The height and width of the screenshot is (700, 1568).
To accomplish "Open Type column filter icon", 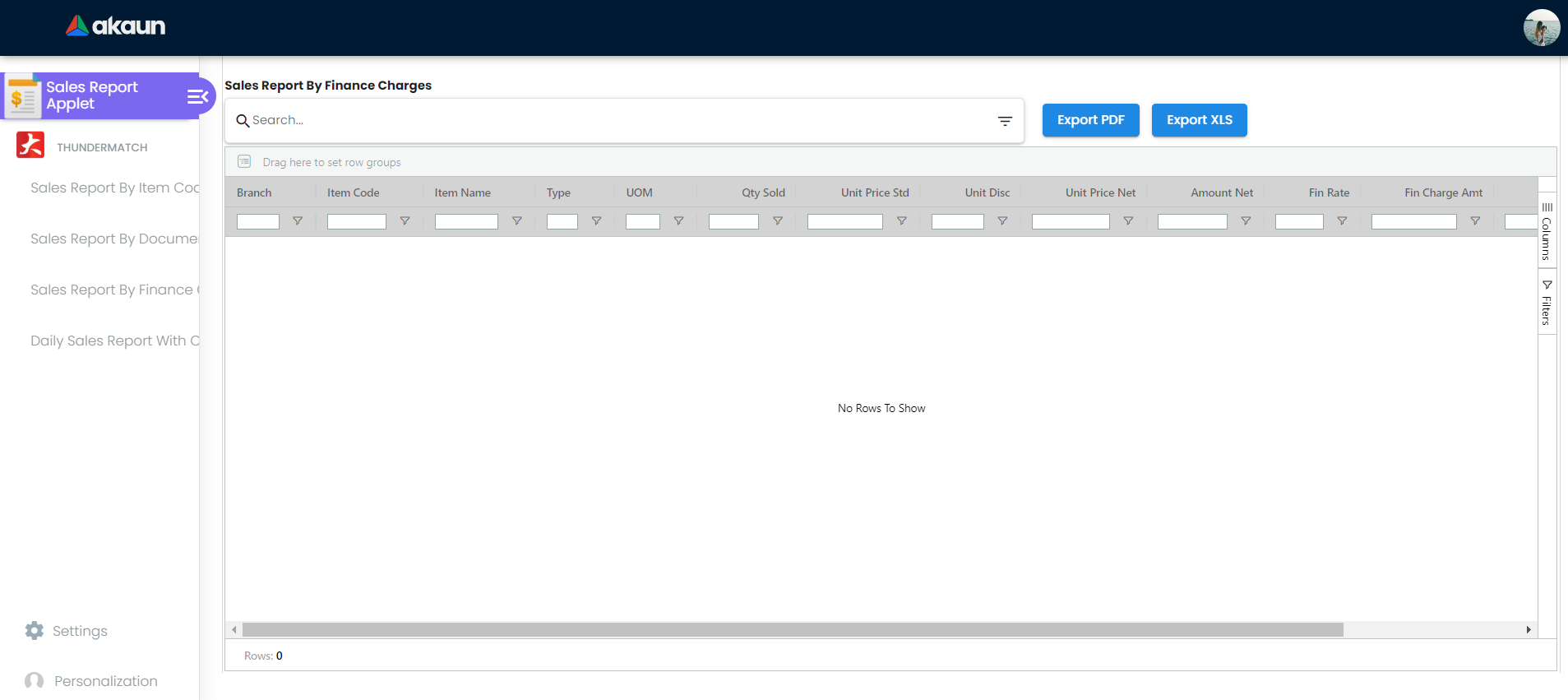I will point(597,221).
